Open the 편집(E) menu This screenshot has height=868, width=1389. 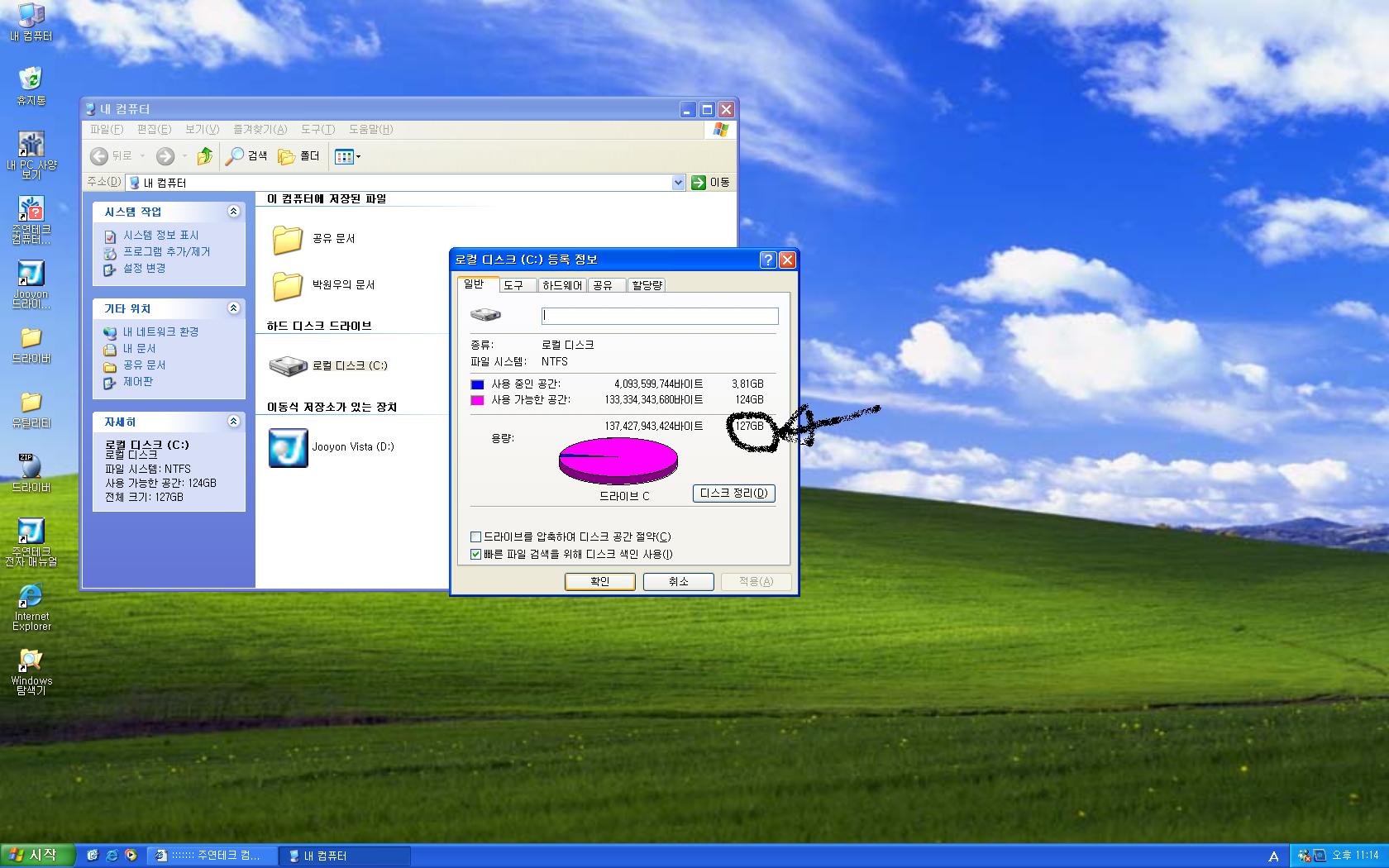click(x=154, y=129)
